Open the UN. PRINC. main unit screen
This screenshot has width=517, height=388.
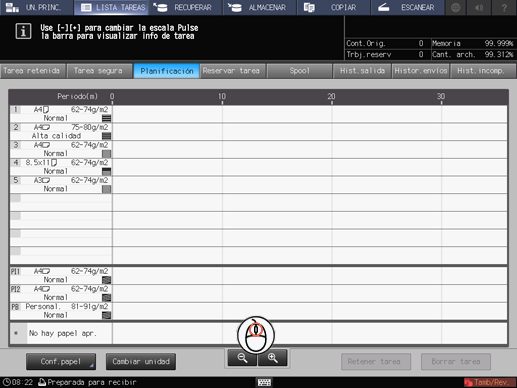36,7
